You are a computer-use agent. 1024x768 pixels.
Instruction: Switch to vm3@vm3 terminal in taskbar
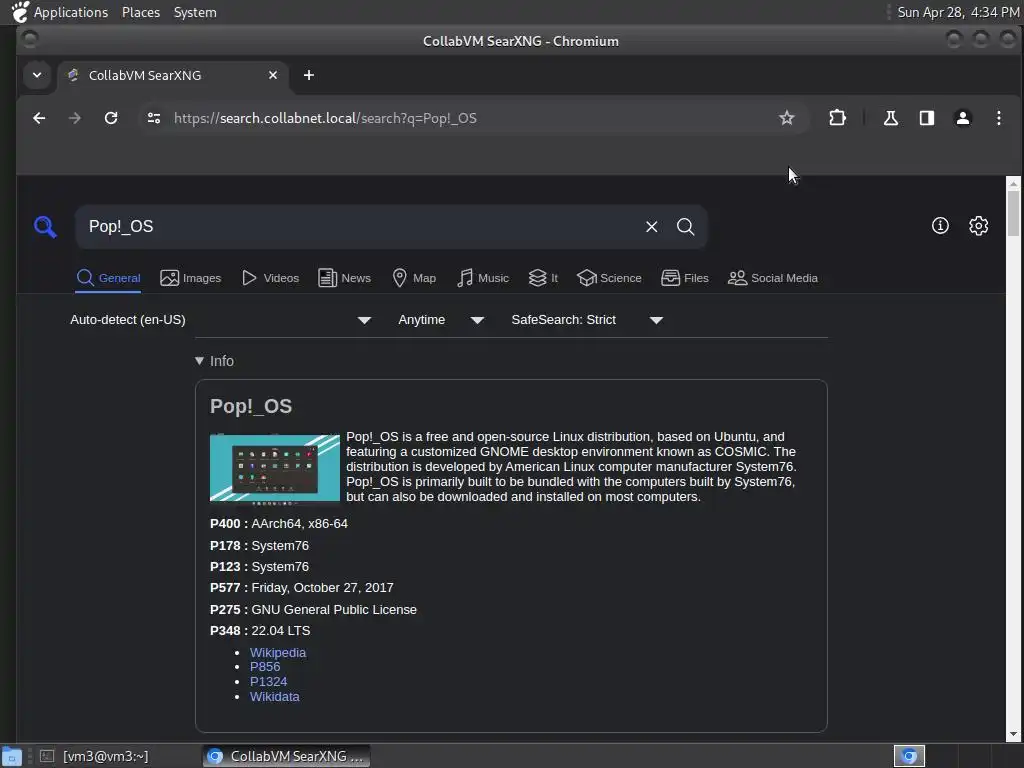pos(94,756)
